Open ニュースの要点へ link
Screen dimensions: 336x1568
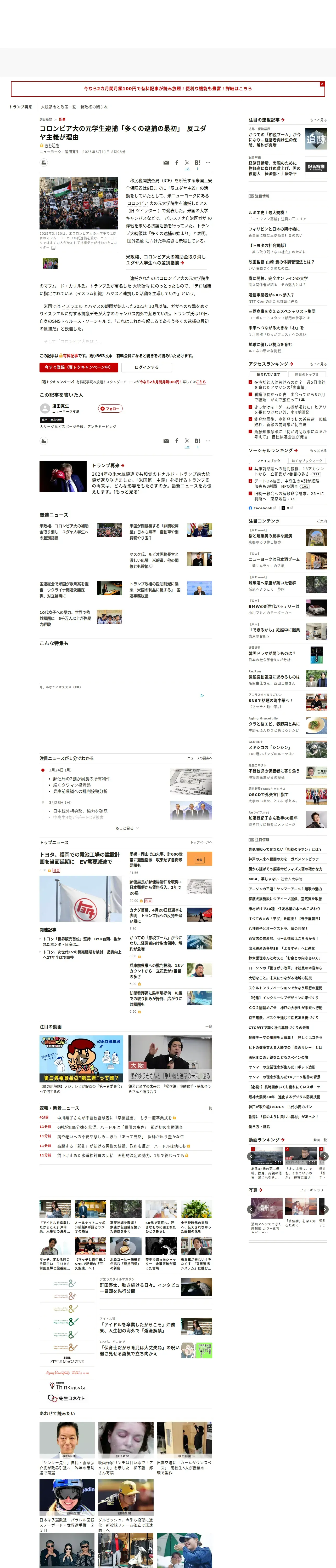(199, 758)
